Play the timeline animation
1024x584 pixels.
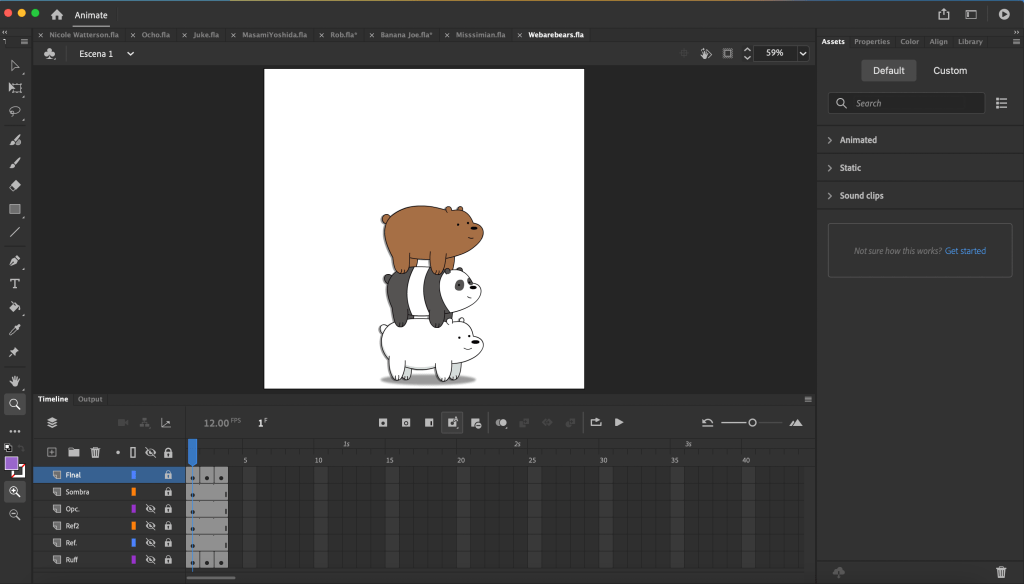(619, 423)
